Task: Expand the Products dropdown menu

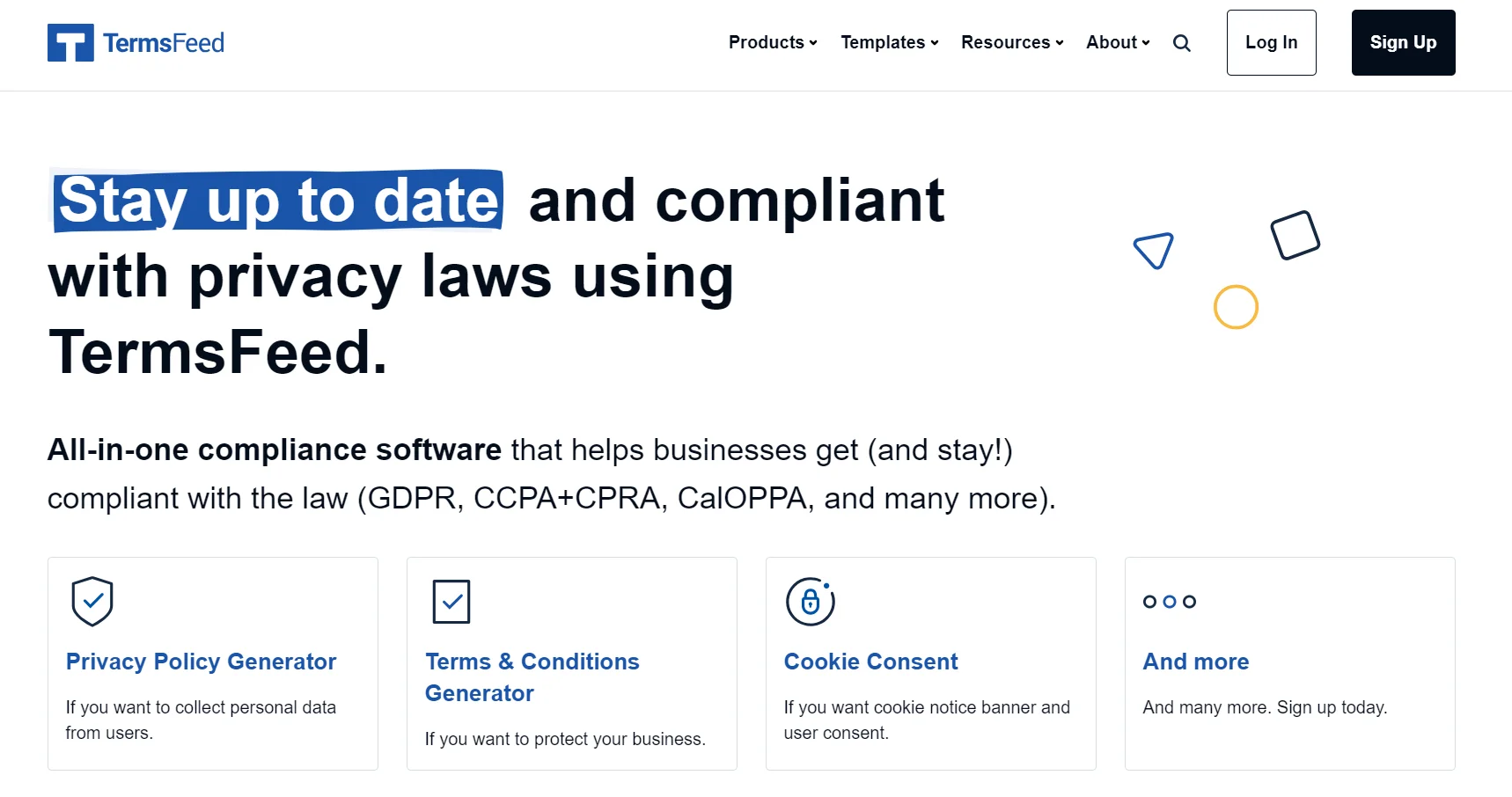Action: [773, 42]
